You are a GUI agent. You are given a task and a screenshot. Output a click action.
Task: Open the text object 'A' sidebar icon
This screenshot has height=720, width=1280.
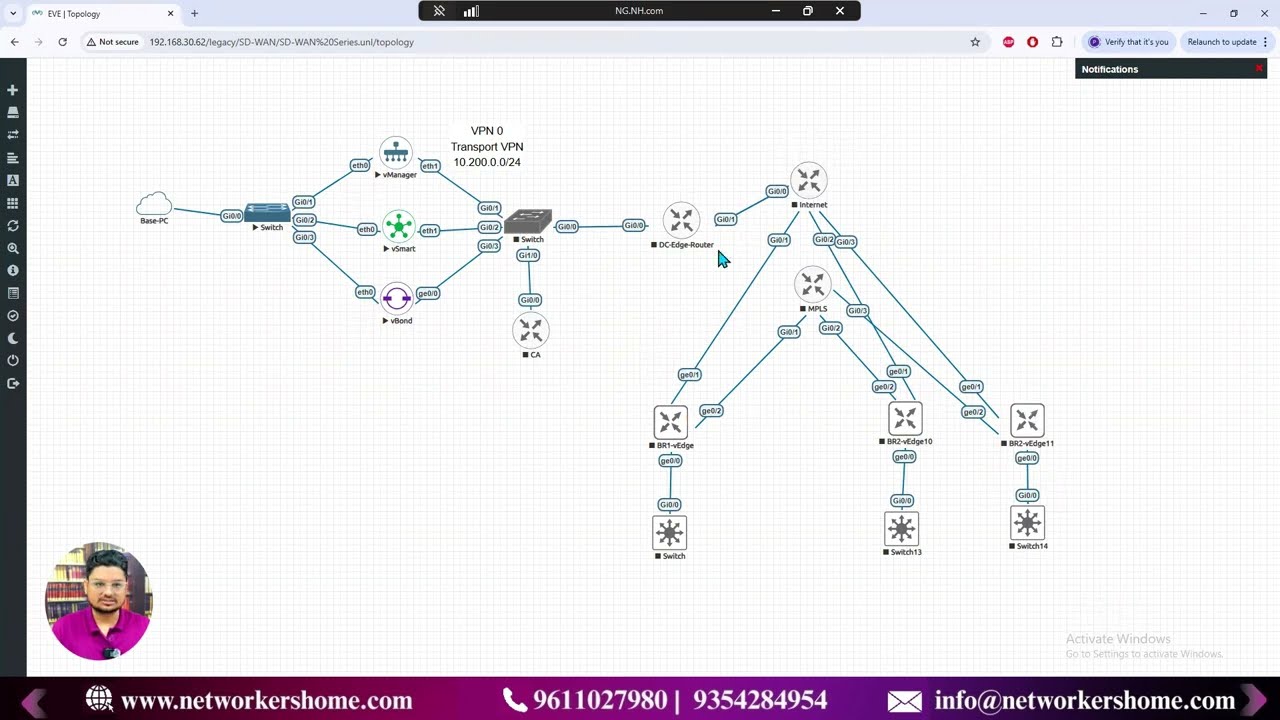coord(13,180)
